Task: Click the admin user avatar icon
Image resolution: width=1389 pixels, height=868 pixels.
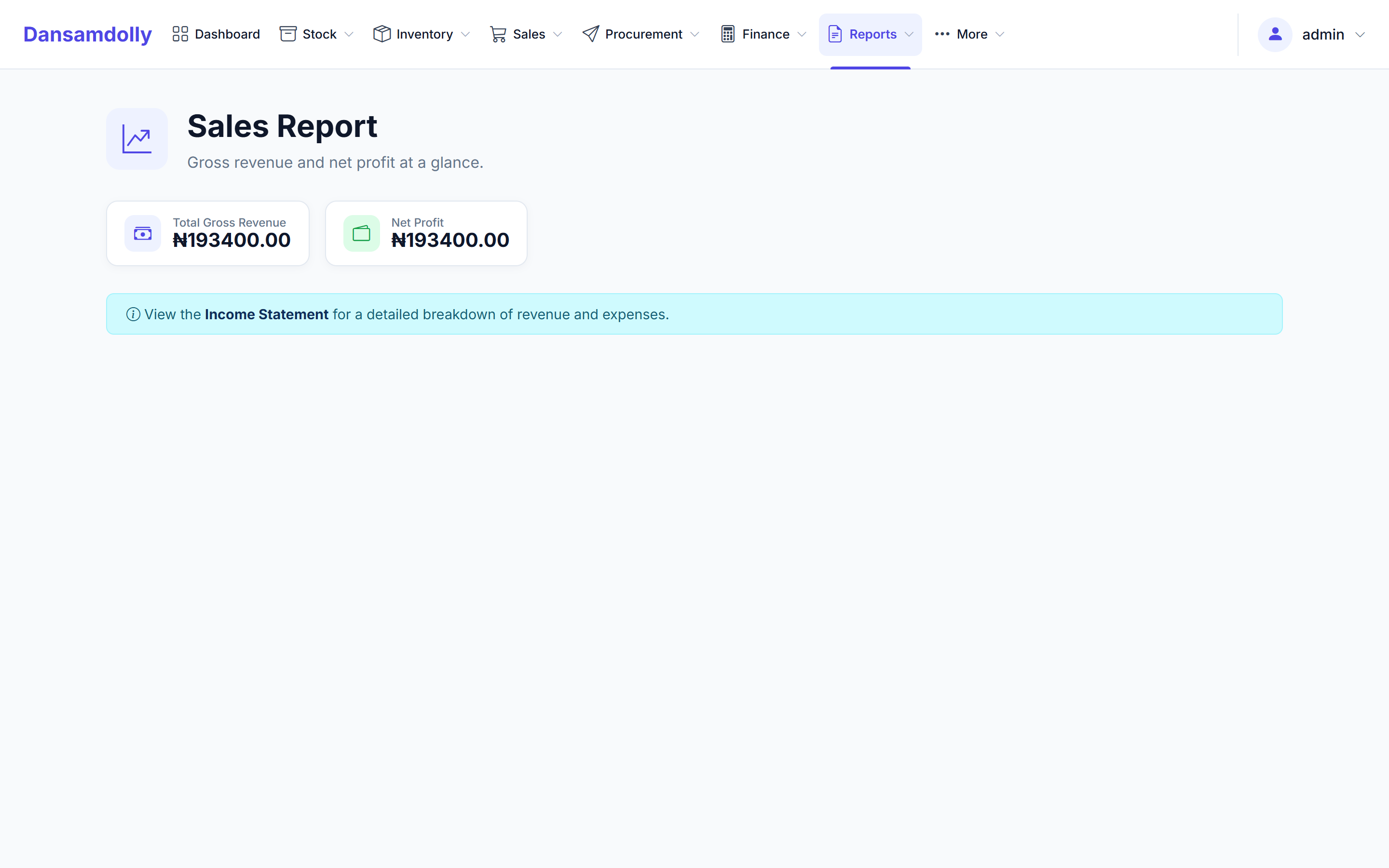Action: [1275, 34]
